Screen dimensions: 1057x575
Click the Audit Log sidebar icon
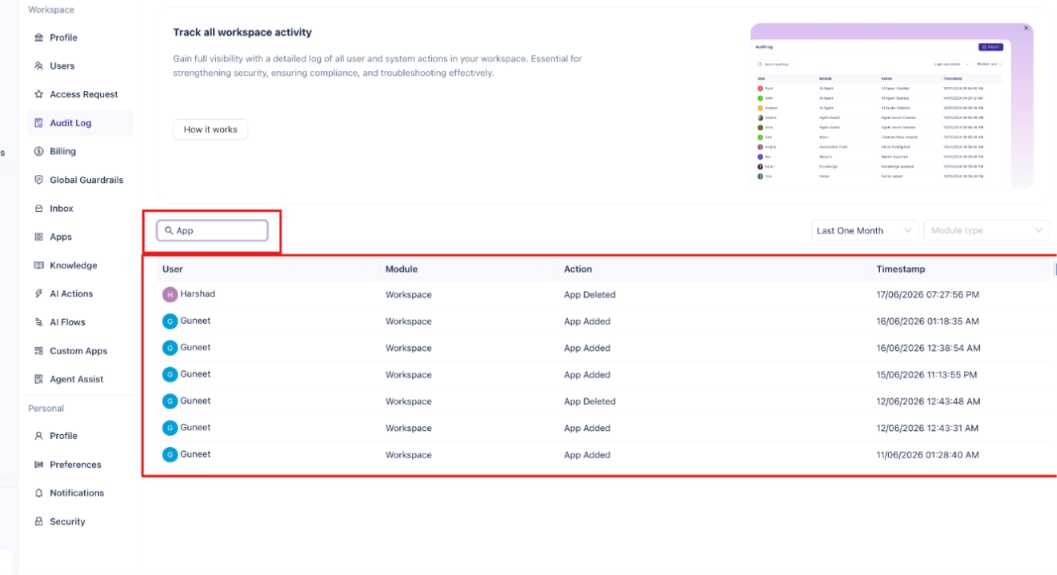(38, 123)
